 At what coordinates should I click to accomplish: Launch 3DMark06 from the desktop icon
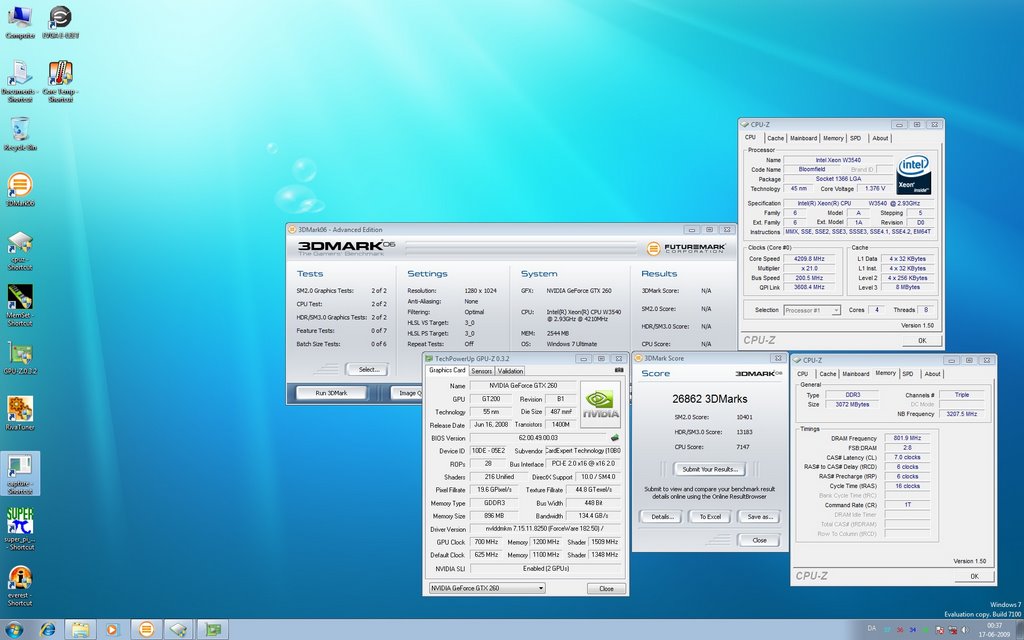coord(20,189)
